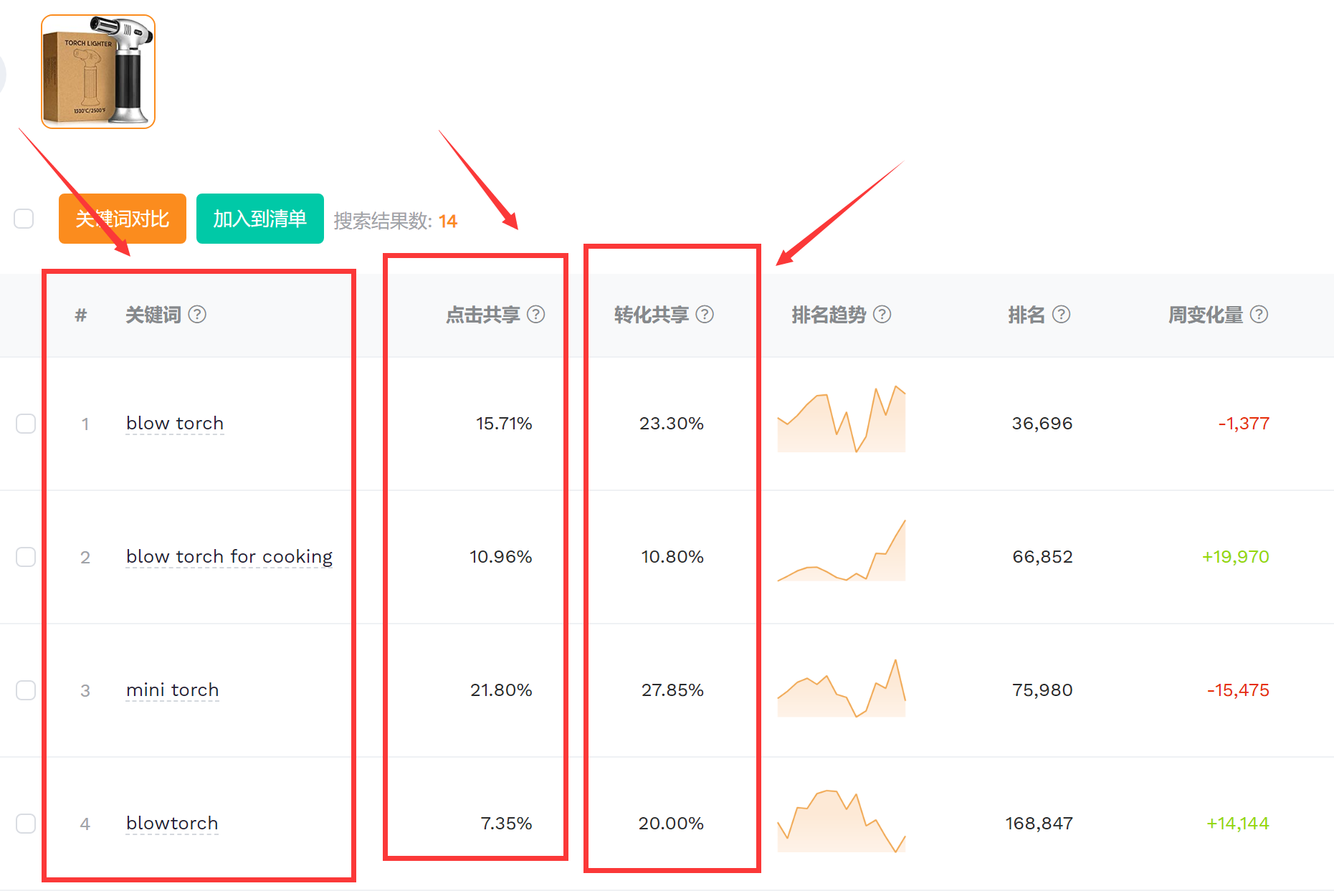
Task: Click the weekly change value -1,377
Action: point(1244,424)
